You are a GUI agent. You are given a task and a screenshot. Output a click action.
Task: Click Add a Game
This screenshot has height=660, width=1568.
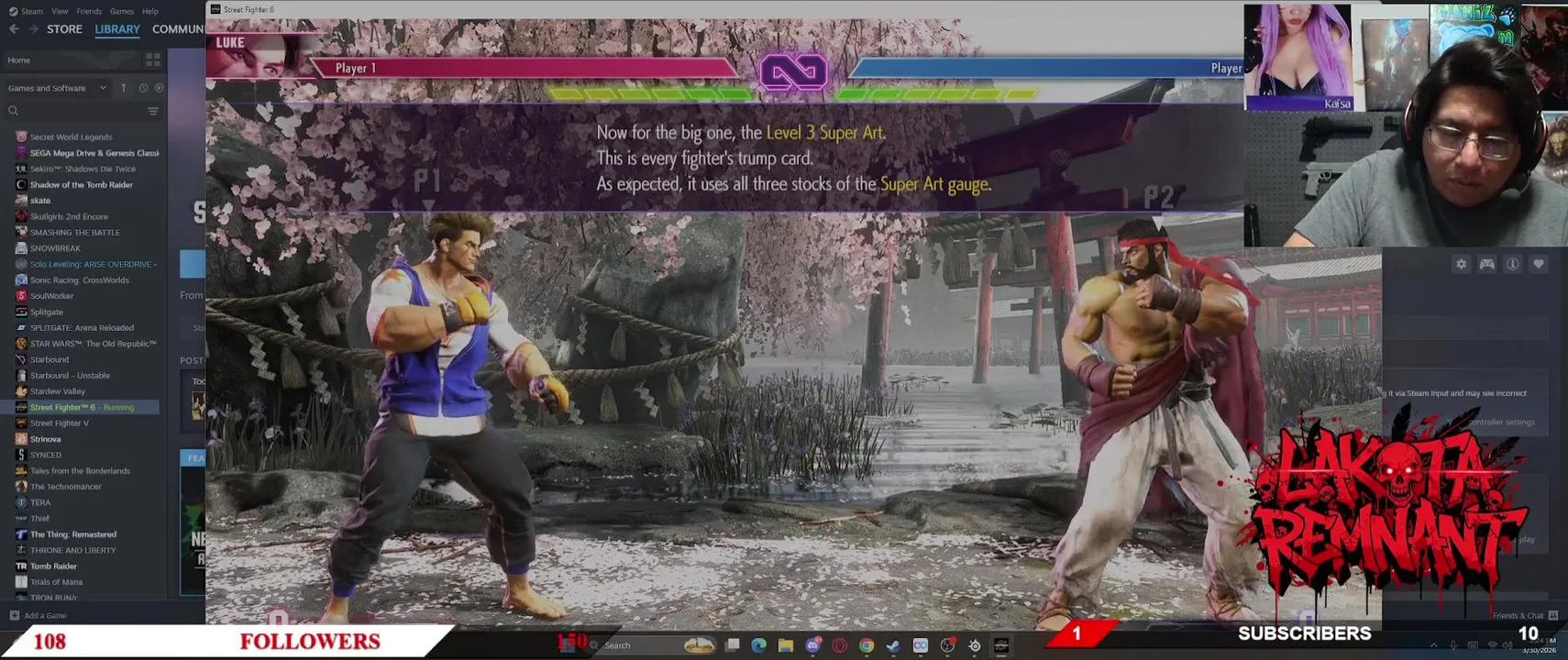click(x=38, y=615)
